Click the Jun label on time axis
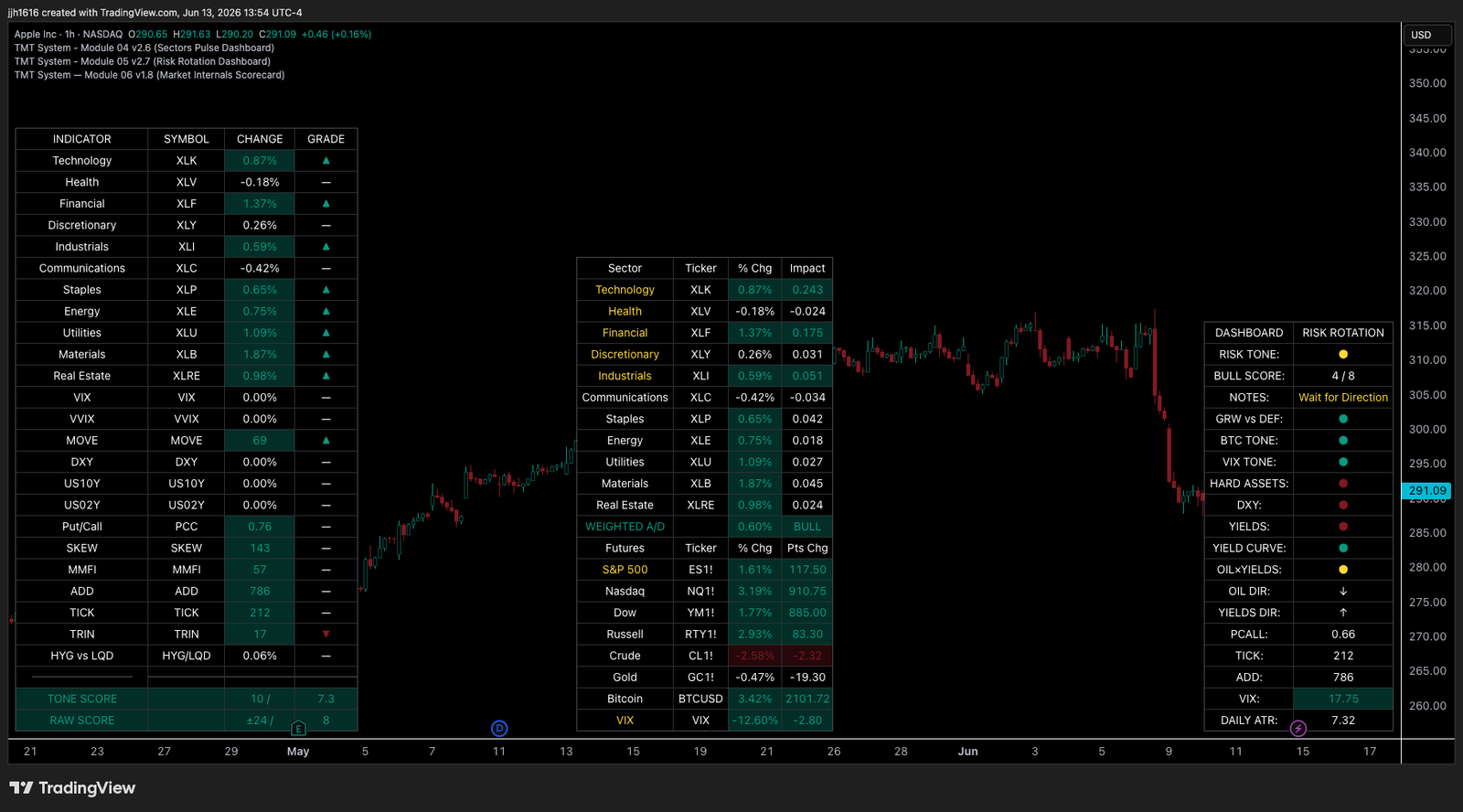The height and width of the screenshot is (812, 1463). point(967,752)
